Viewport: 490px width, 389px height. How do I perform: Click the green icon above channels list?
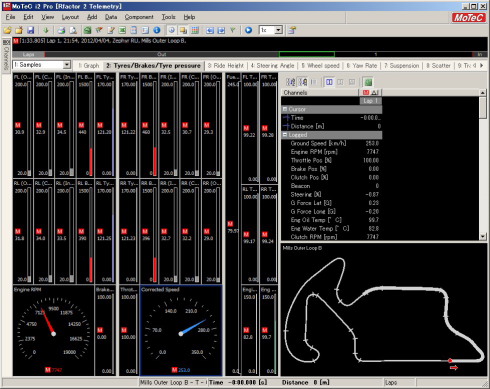coord(368,82)
